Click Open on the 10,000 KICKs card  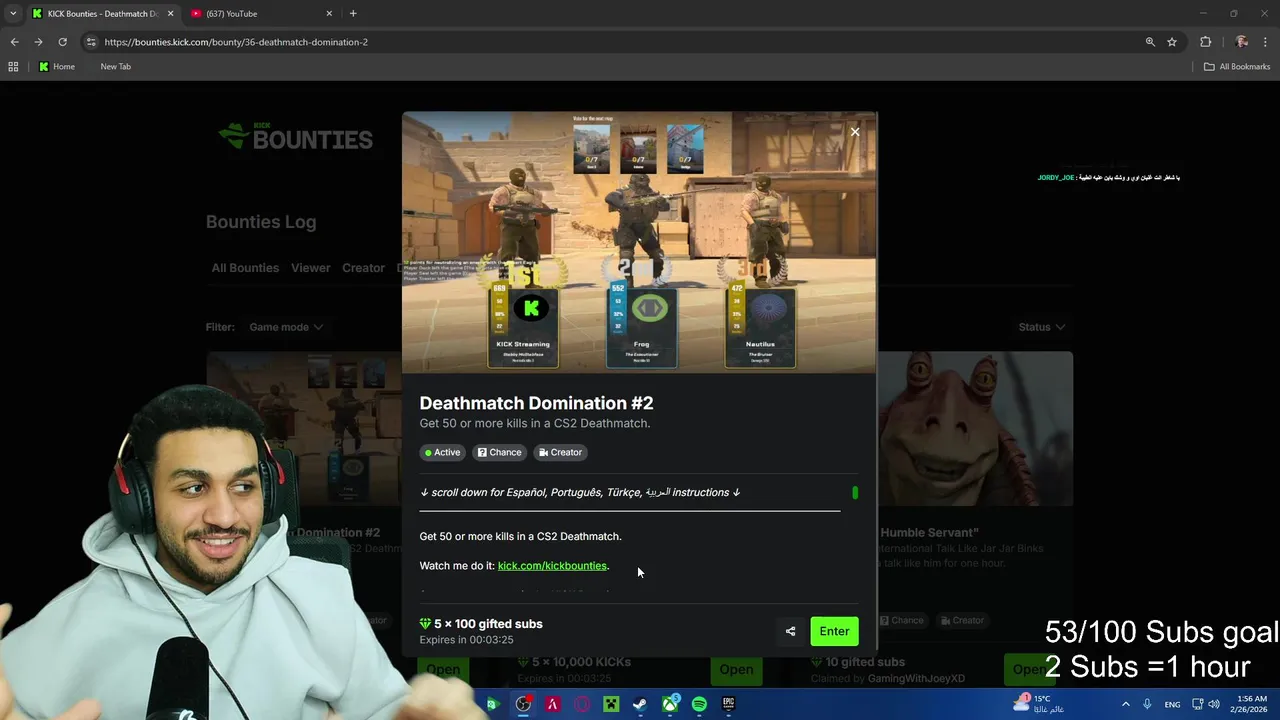click(x=736, y=669)
